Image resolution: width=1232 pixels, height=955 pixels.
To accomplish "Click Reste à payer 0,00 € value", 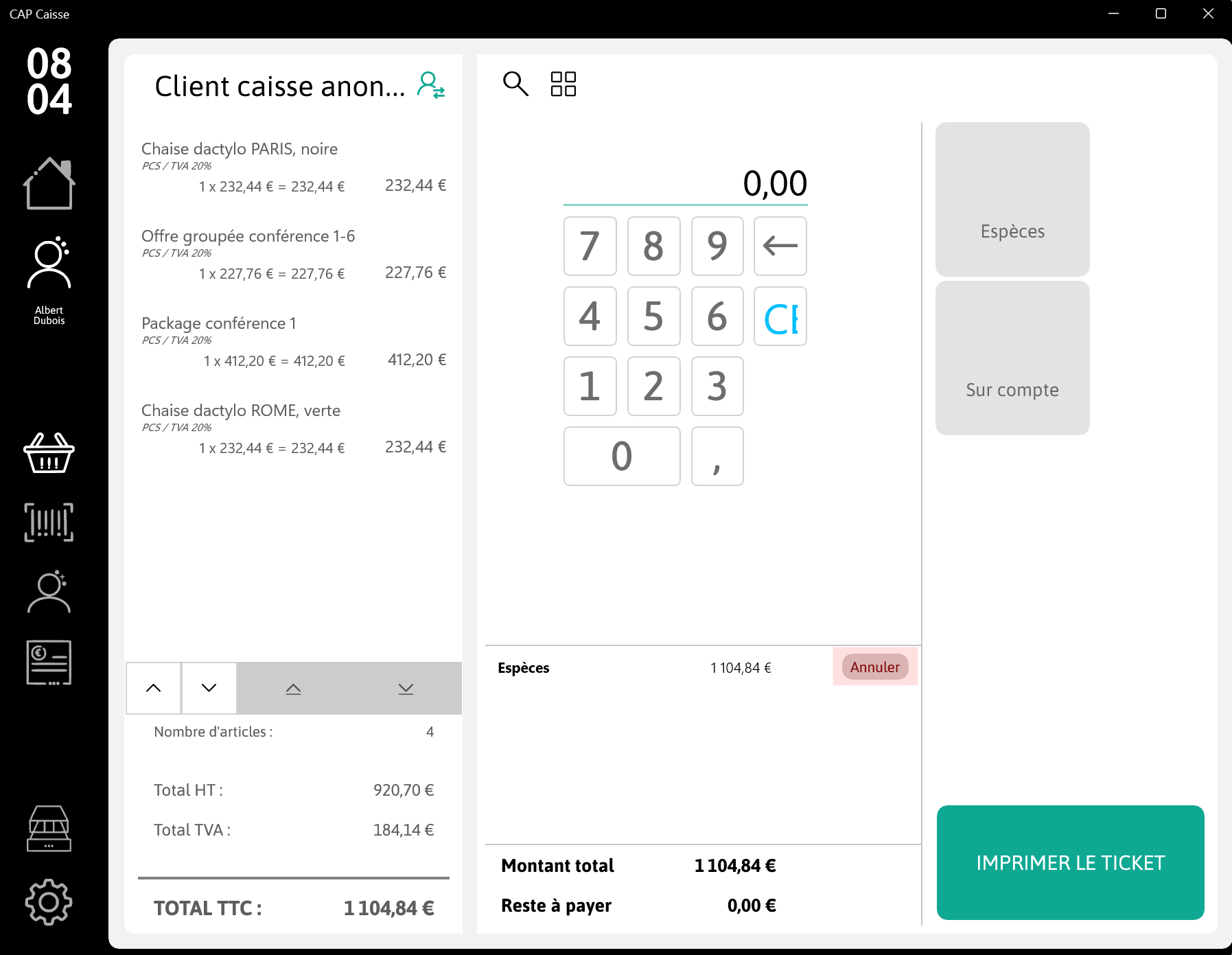I will click(752, 906).
